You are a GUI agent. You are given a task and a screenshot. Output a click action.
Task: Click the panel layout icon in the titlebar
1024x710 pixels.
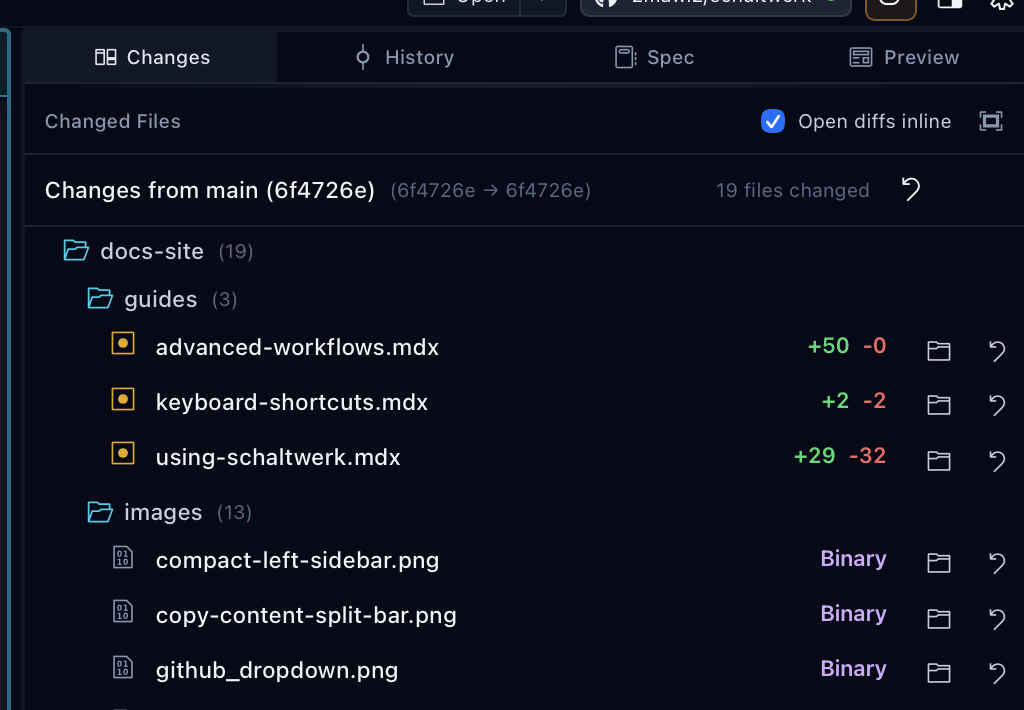[948, 7]
